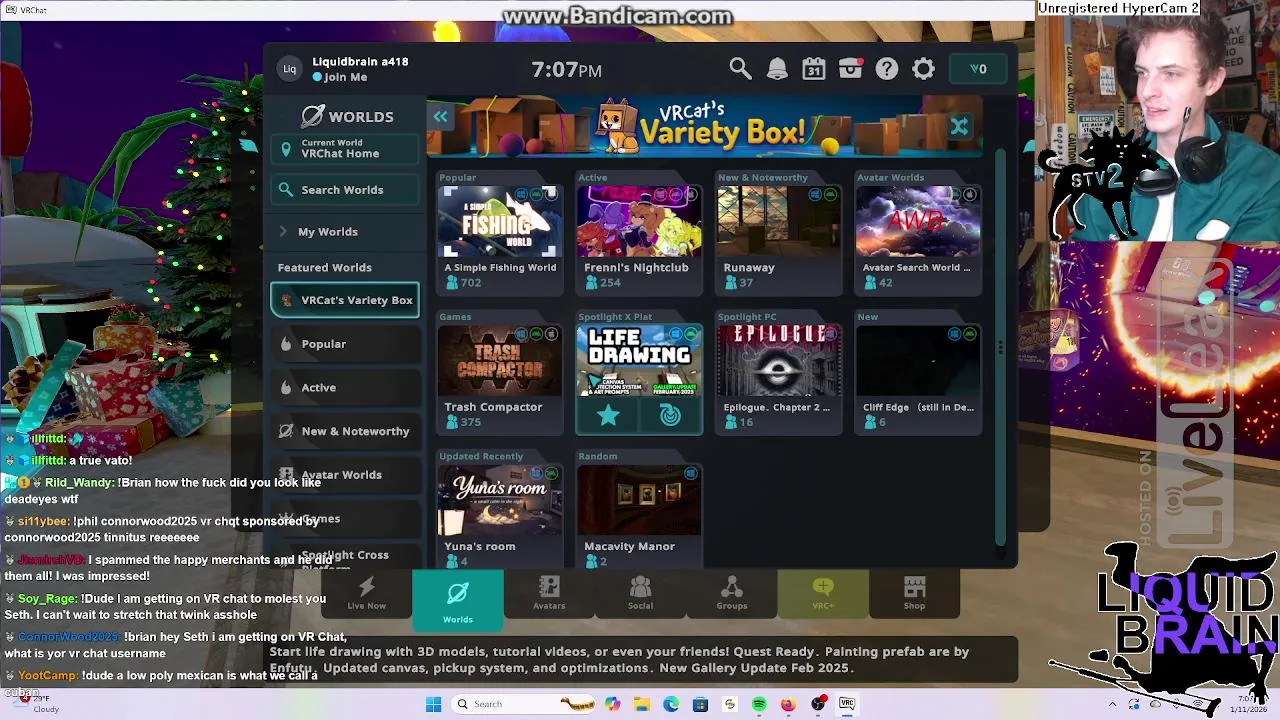Open the camera icon with red dot
The width and height of the screenshot is (1280, 720).
[851, 69]
